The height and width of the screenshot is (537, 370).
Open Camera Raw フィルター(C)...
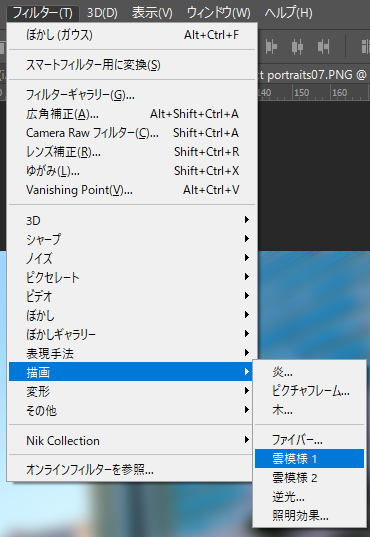pyautogui.click(x=132, y=133)
